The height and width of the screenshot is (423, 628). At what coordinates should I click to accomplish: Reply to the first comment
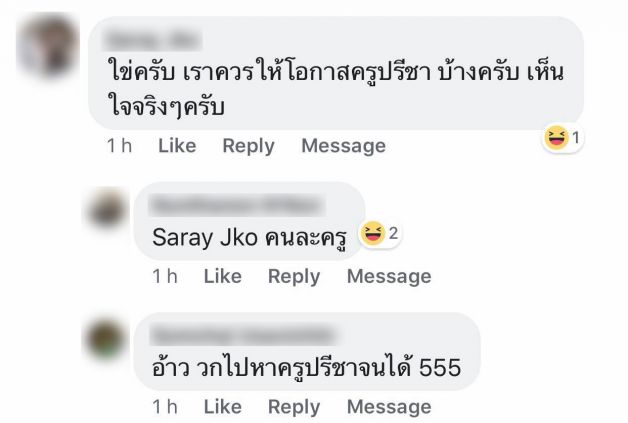(248, 146)
